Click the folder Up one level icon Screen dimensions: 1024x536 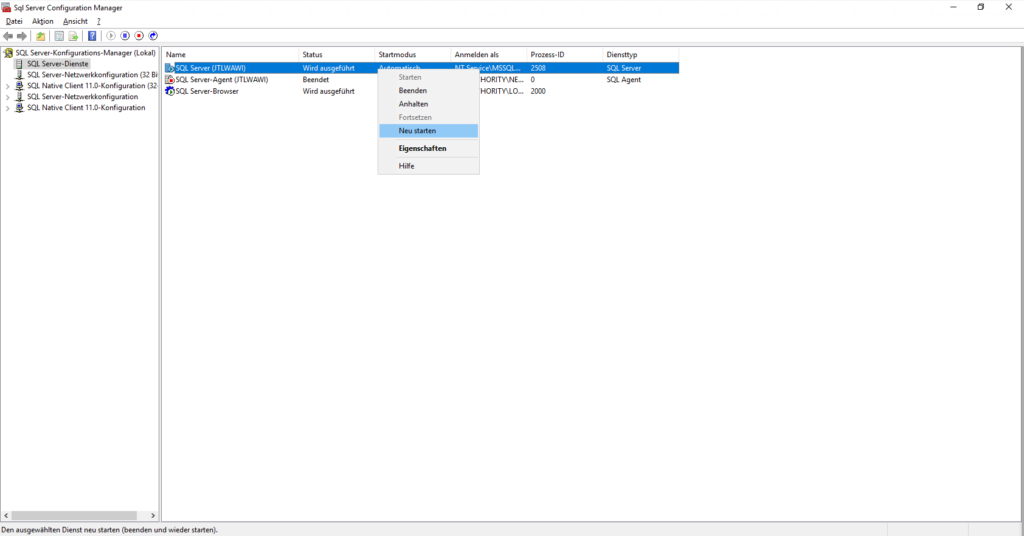[40, 36]
